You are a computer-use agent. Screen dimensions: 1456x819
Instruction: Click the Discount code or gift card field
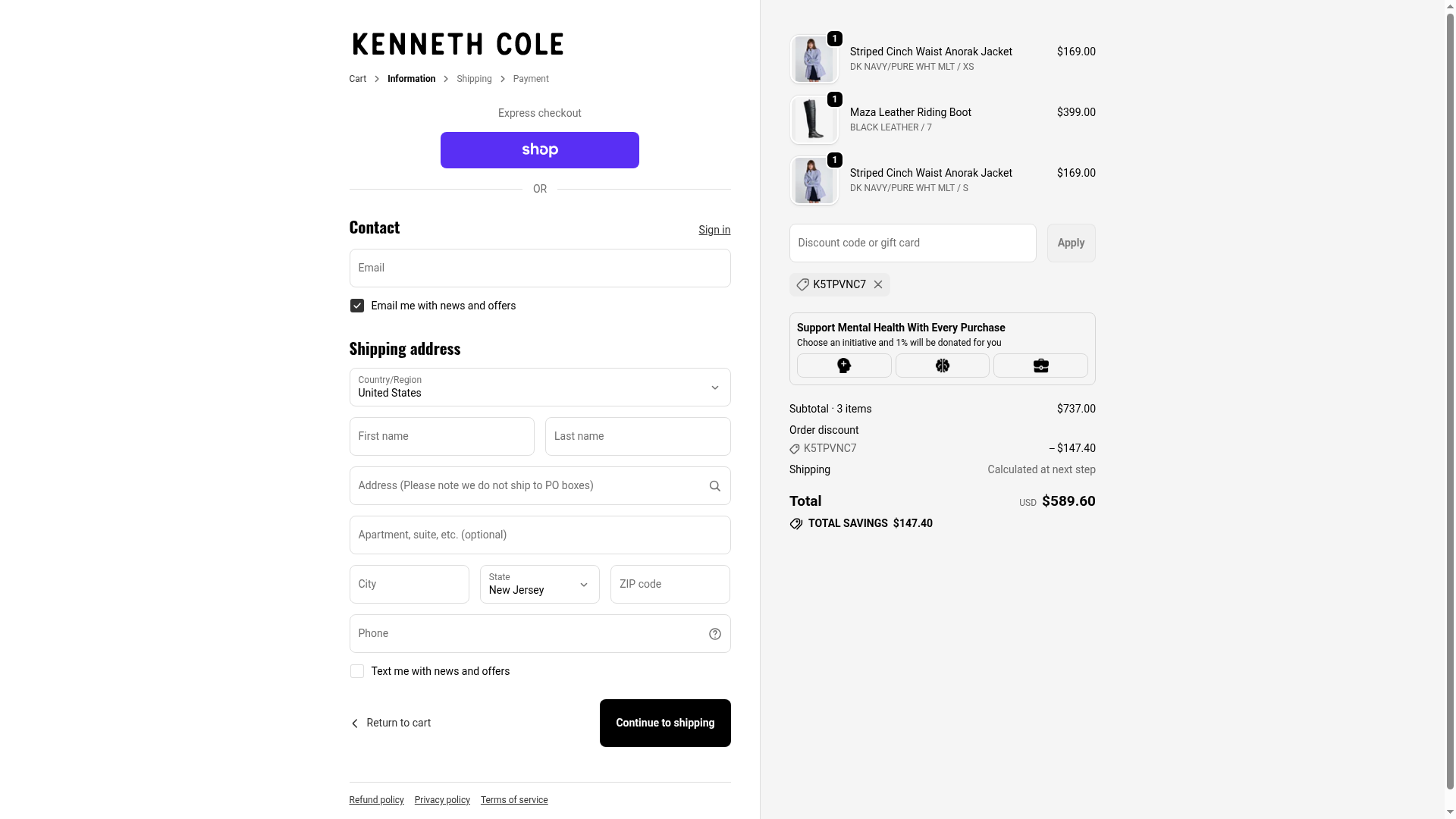coord(912,243)
